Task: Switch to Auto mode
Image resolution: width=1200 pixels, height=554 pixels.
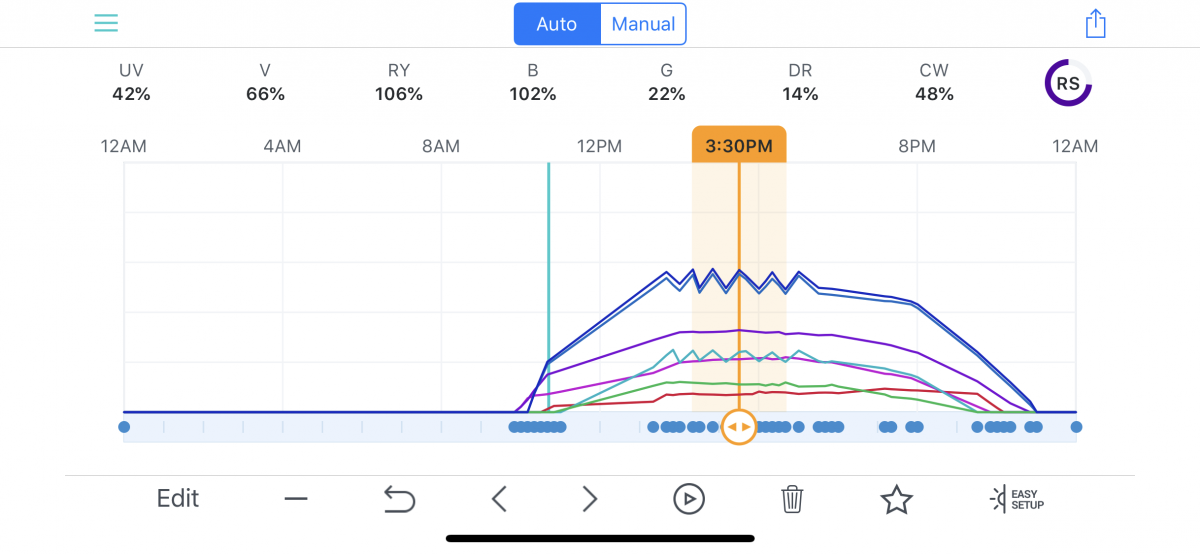Action: click(557, 24)
